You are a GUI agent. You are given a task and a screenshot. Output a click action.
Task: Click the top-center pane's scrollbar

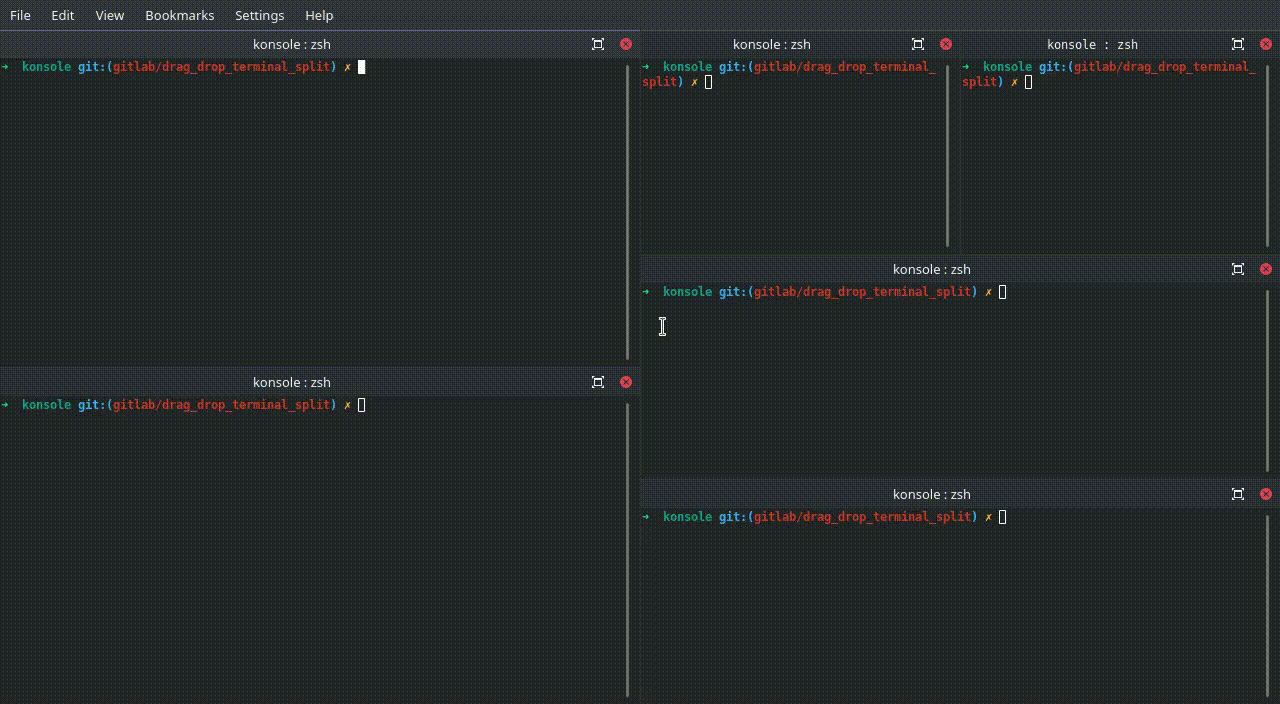pyautogui.click(x=948, y=156)
